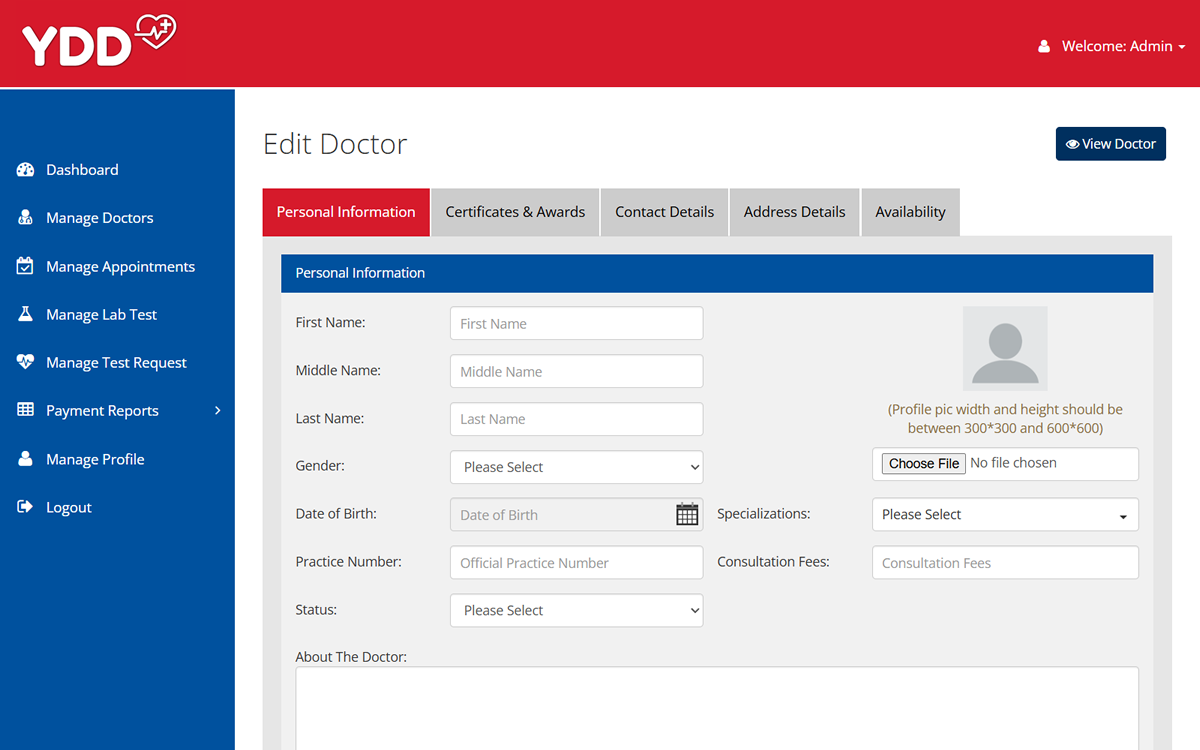Click the View Doctor button

pos(1111,144)
